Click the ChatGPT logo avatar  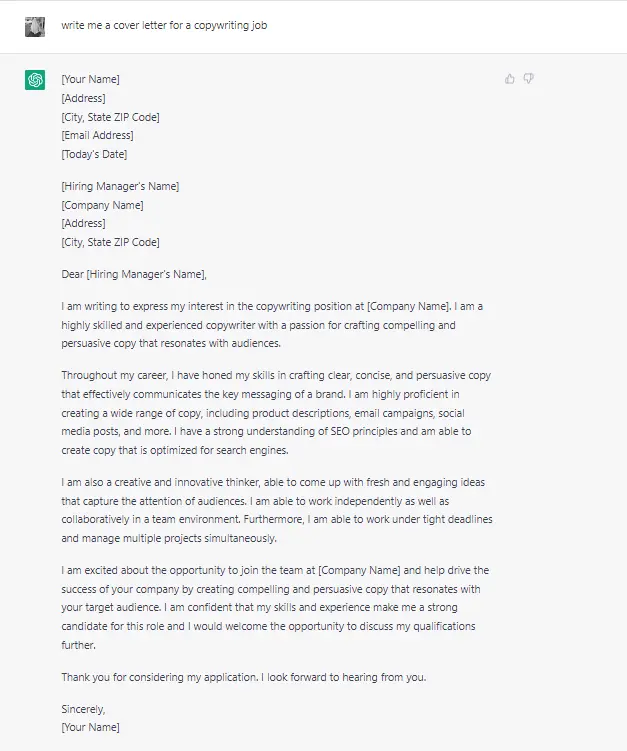pos(35,80)
